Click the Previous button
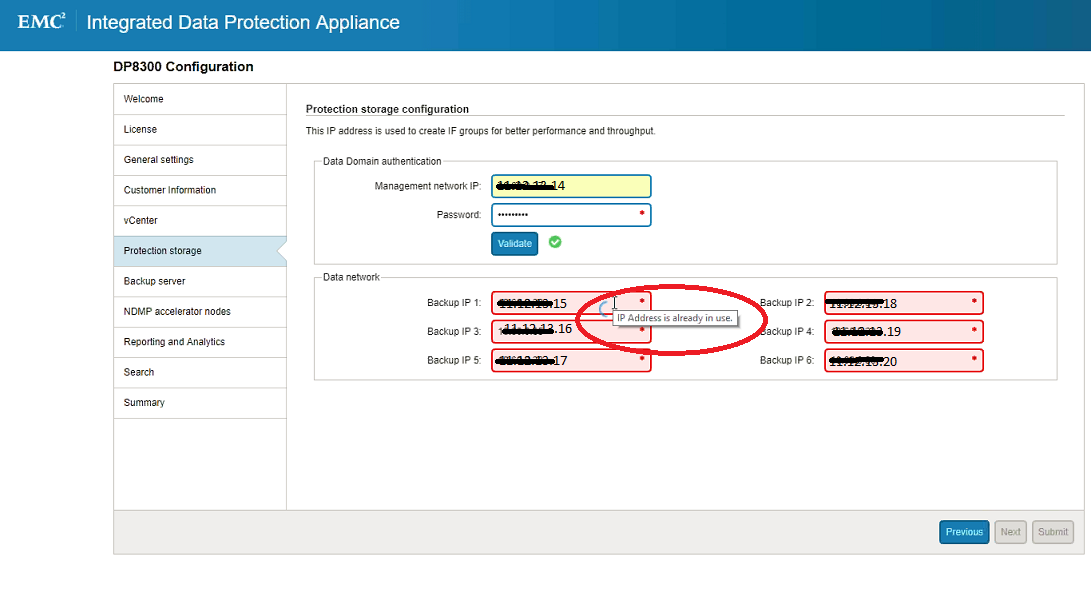The width and height of the screenshot is (1091, 596). 963,532
